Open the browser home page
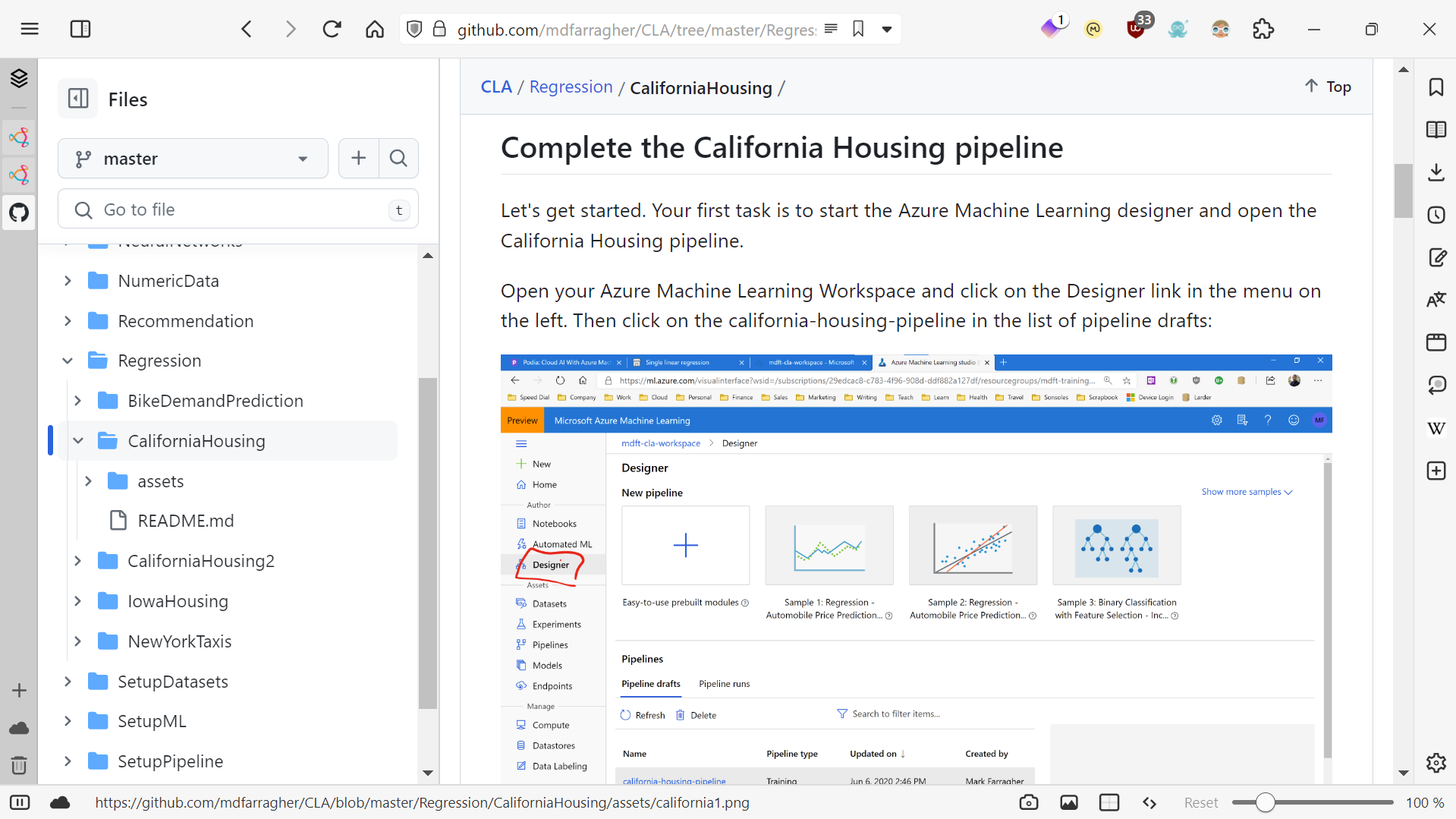 pos(375,29)
